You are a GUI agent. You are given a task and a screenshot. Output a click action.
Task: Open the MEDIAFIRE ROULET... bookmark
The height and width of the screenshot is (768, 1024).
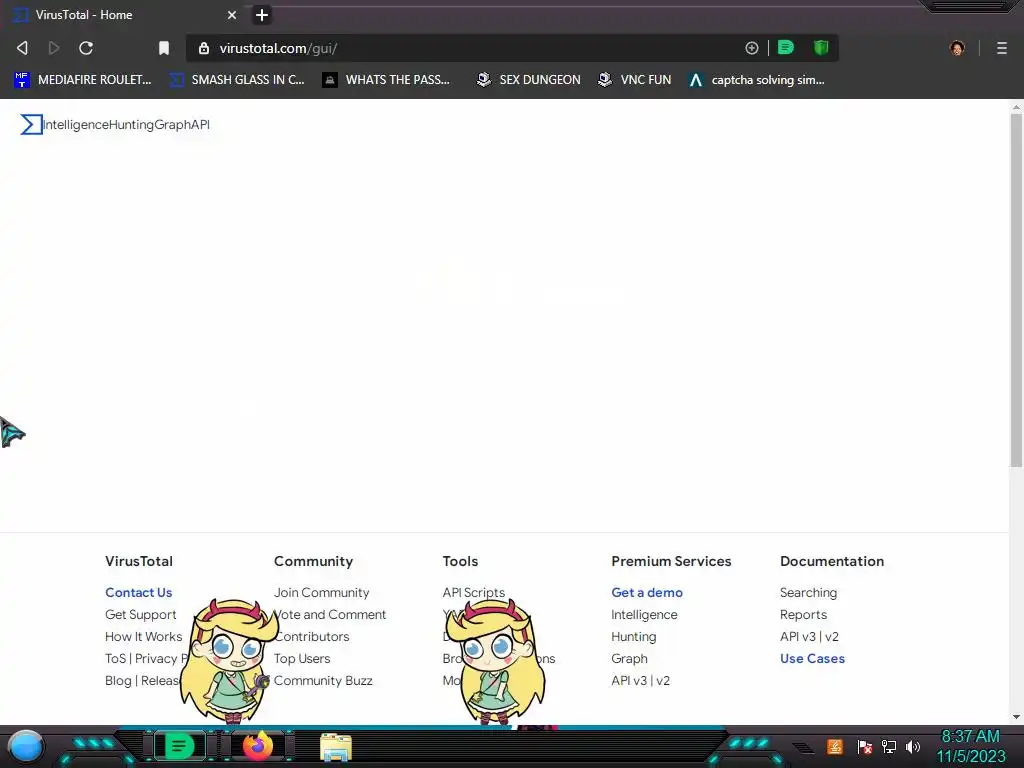coord(82,80)
